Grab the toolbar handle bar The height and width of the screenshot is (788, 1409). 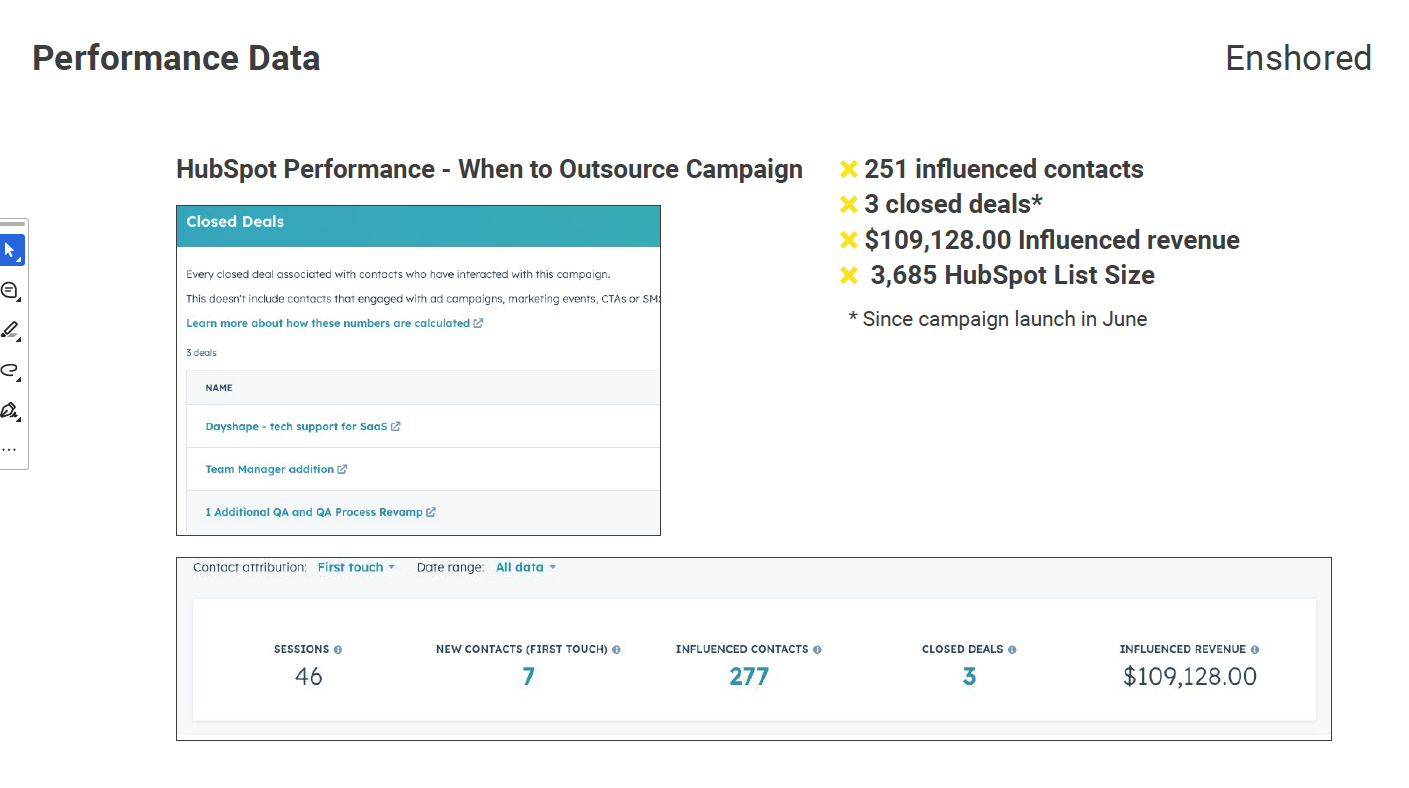(12, 224)
